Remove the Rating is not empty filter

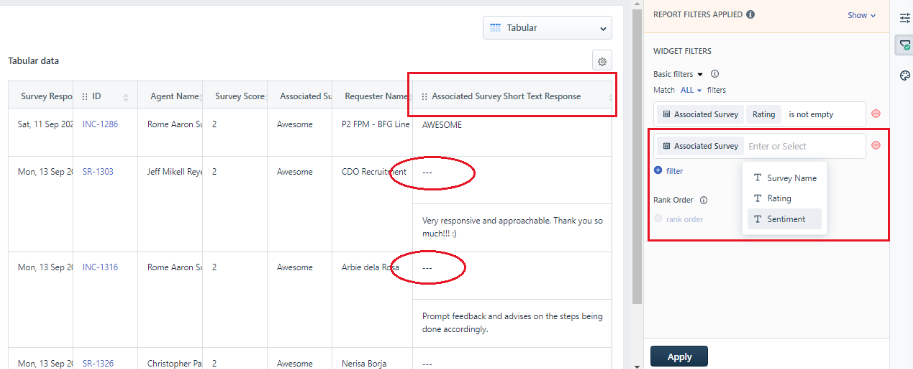coord(876,114)
